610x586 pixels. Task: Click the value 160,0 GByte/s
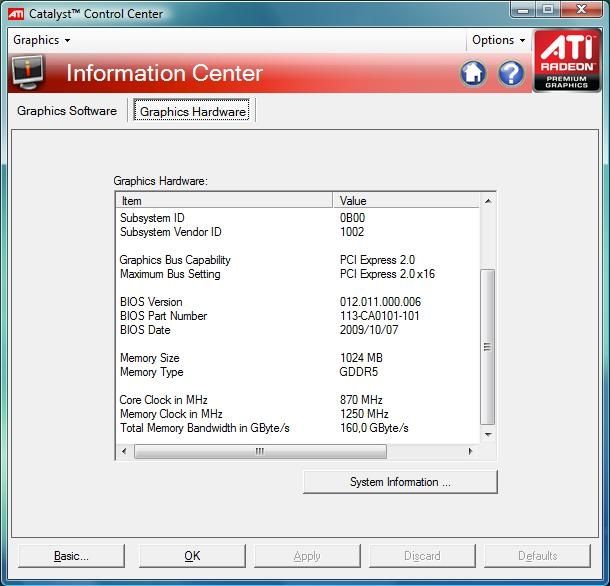[x=374, y=428]
